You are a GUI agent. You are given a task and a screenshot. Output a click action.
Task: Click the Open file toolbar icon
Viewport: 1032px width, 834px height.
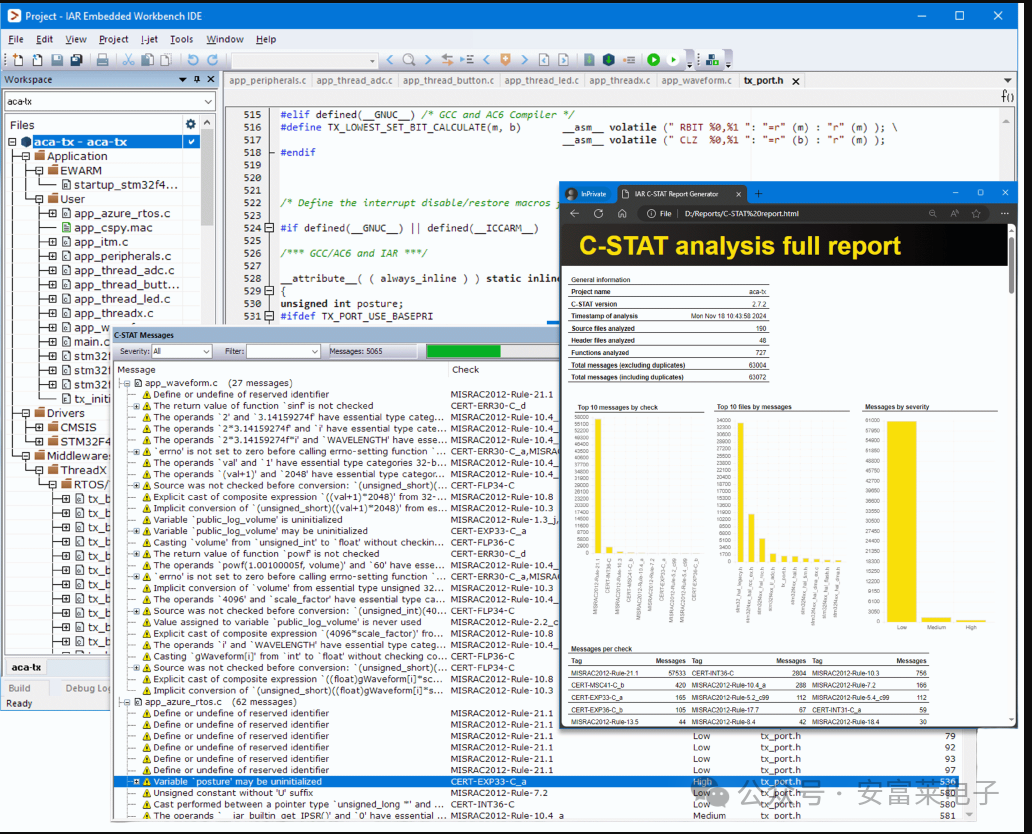38,60
